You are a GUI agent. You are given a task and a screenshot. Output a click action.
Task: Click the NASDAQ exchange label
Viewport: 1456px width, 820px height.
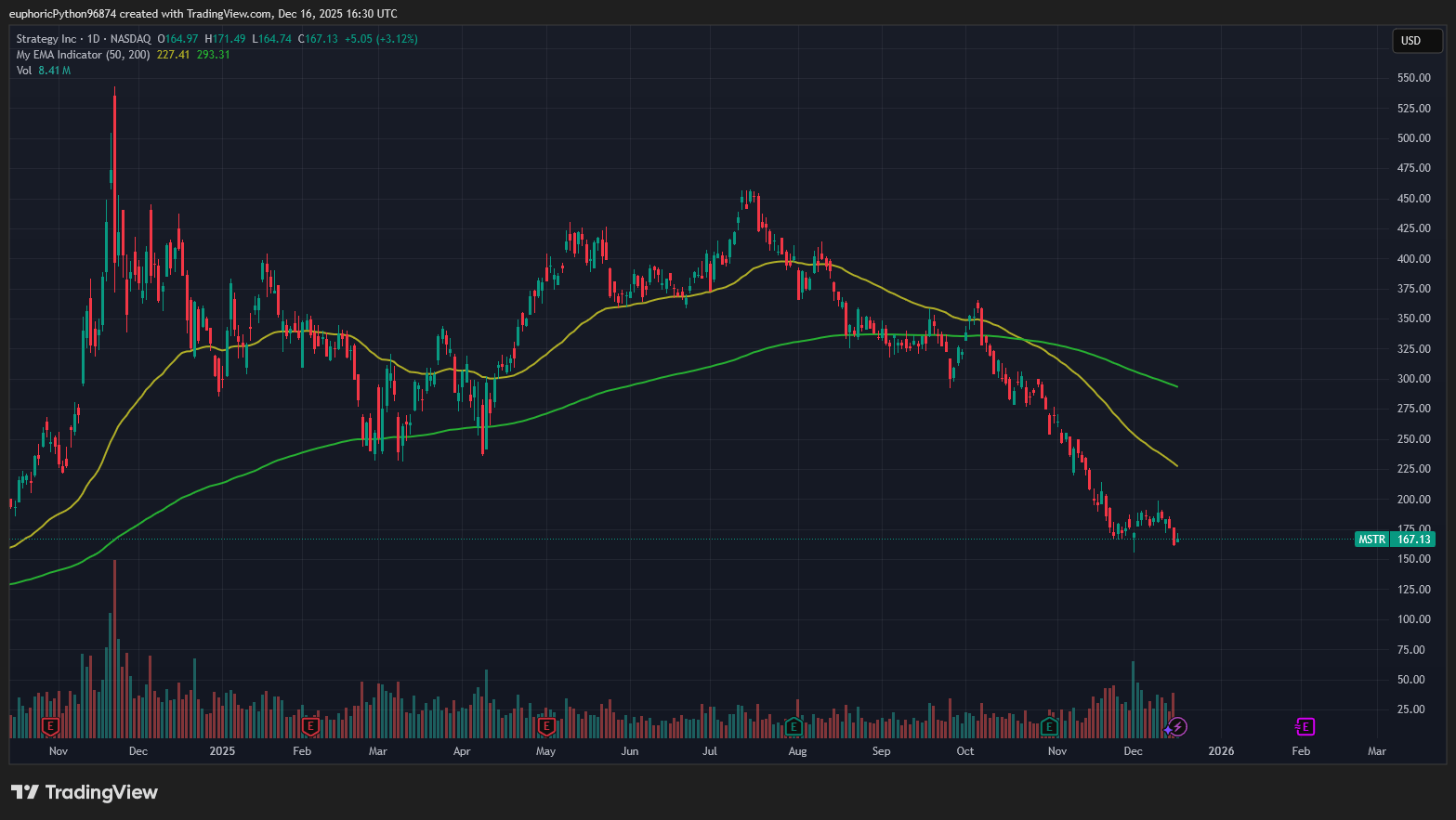pos(130,39)
